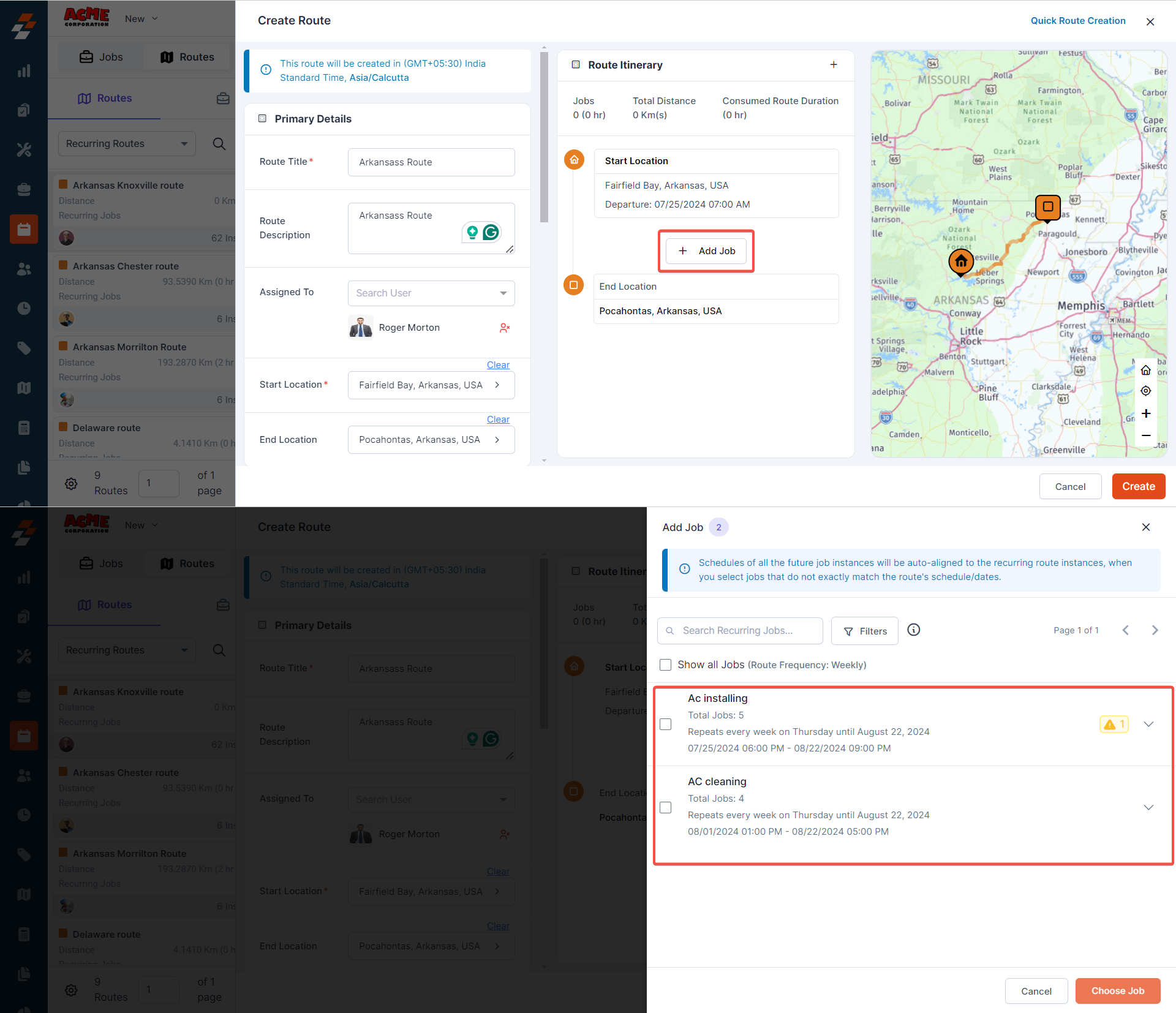Check the Show all Jobs checkbox

click(666, 665)
